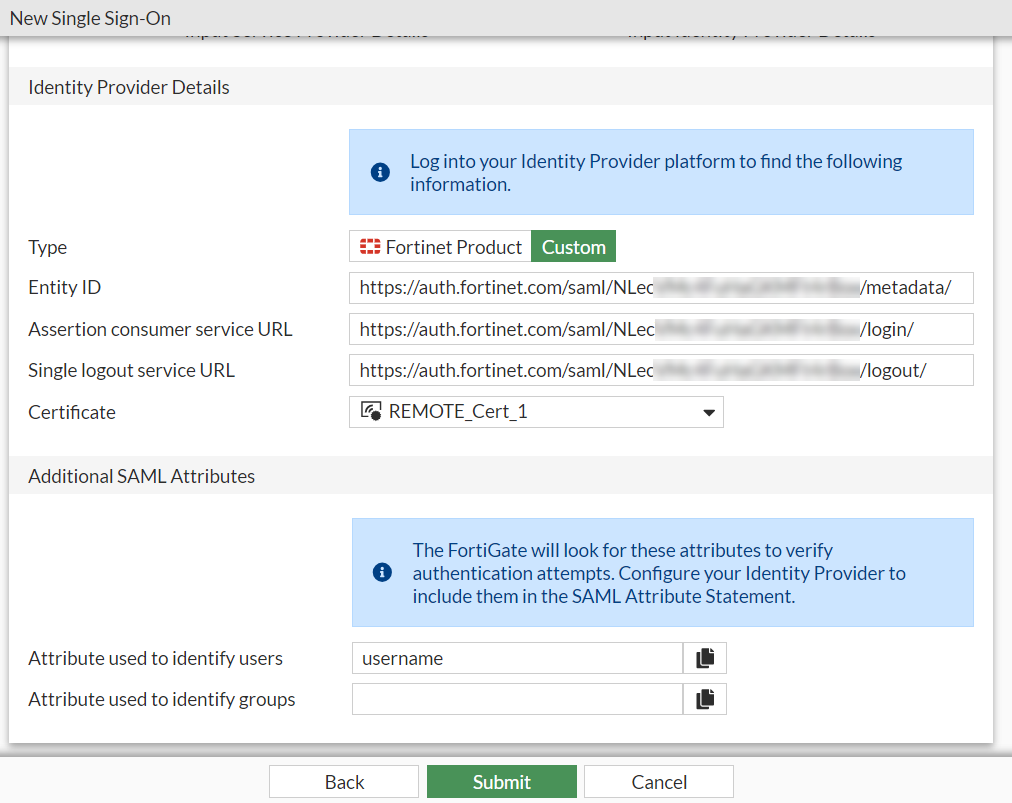Click the copy icon next to username field
Viewport: 1012px width, 803px height.
[x=705, y=658]
